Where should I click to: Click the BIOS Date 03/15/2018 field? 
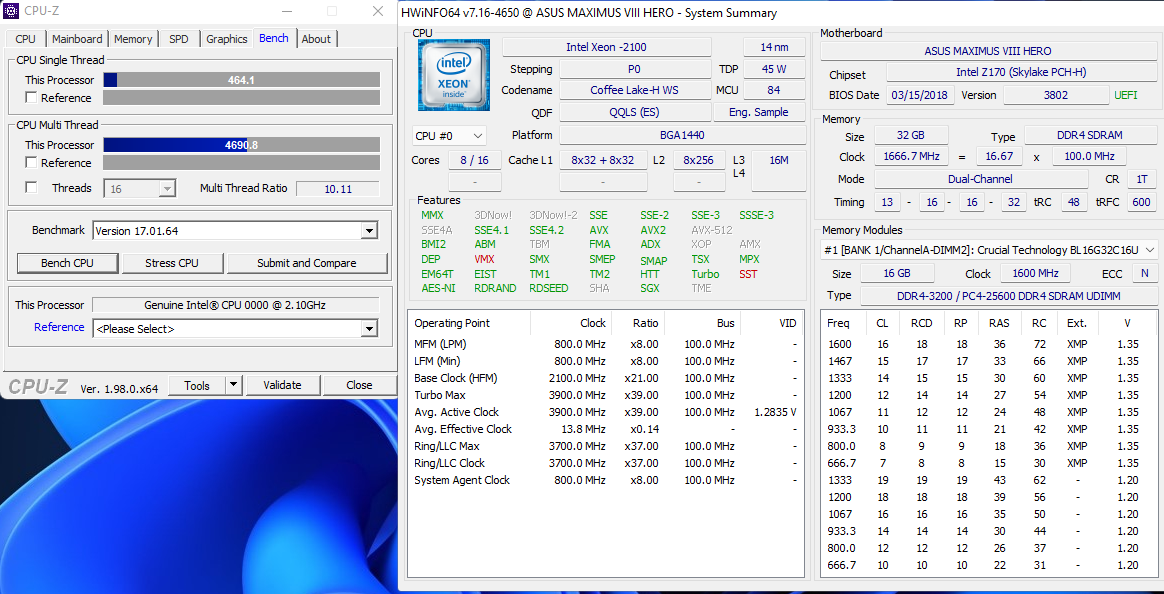(x=920, y=95)
